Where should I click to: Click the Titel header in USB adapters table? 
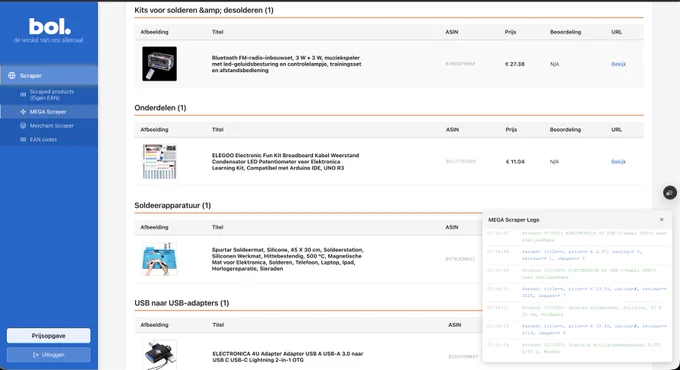pyautogui.click(x=218, y=324)
